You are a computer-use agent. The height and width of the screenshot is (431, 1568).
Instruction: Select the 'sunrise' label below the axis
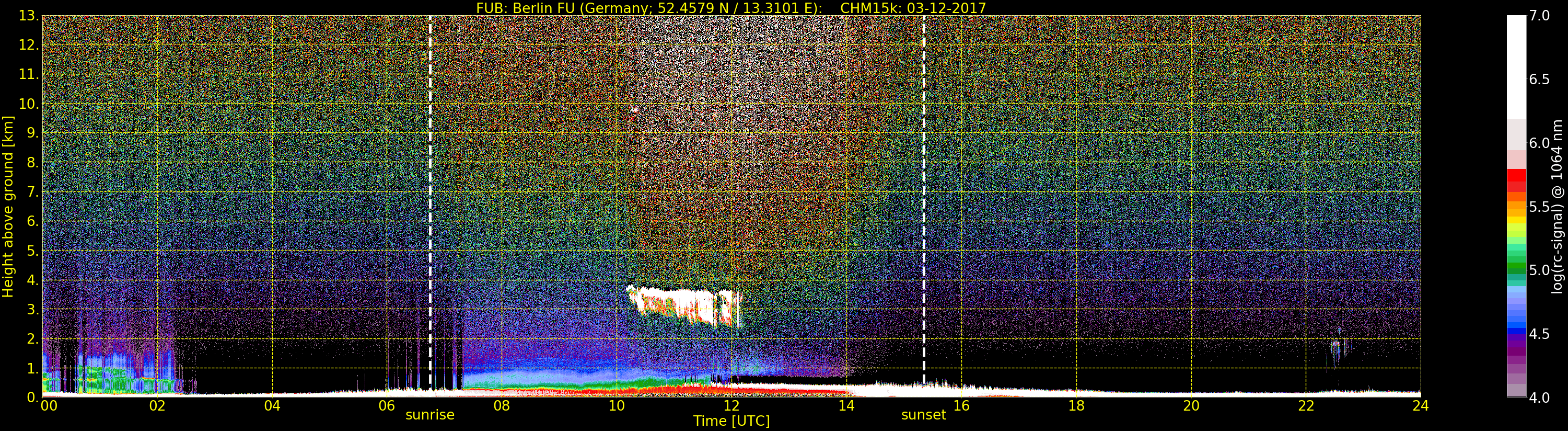tap(429, 415)
